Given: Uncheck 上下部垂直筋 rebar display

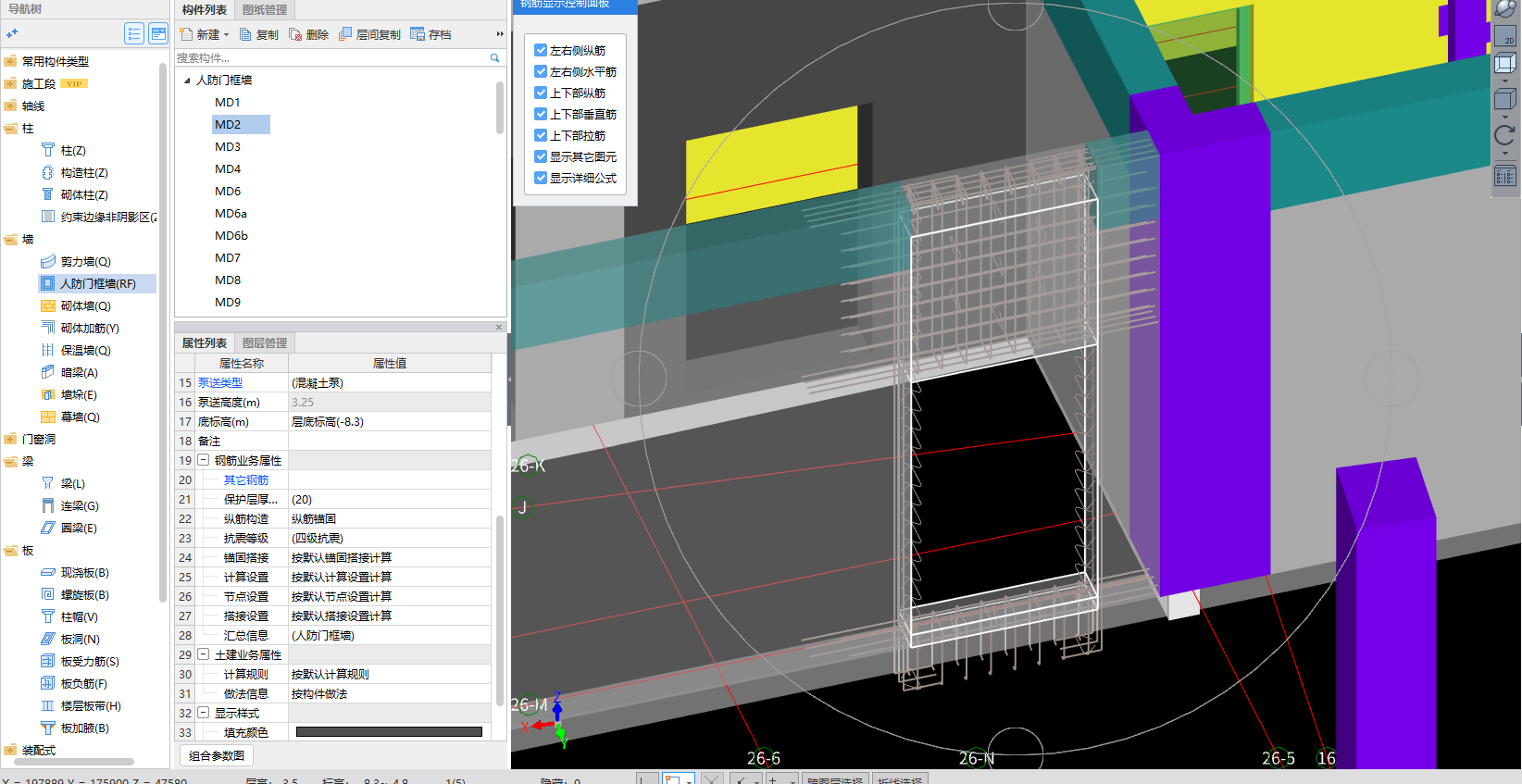Looking at the screenshot, I should pos(541,114).
